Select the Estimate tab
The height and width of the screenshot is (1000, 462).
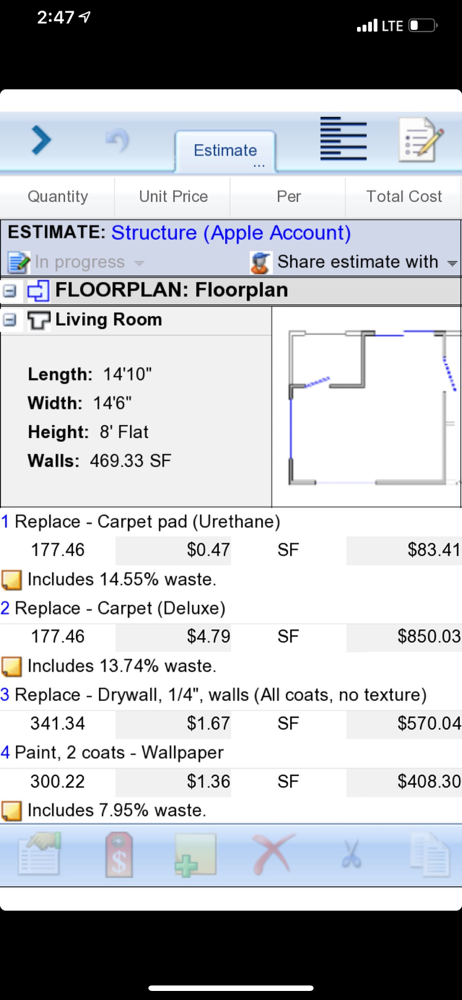(x=225, y=152)
